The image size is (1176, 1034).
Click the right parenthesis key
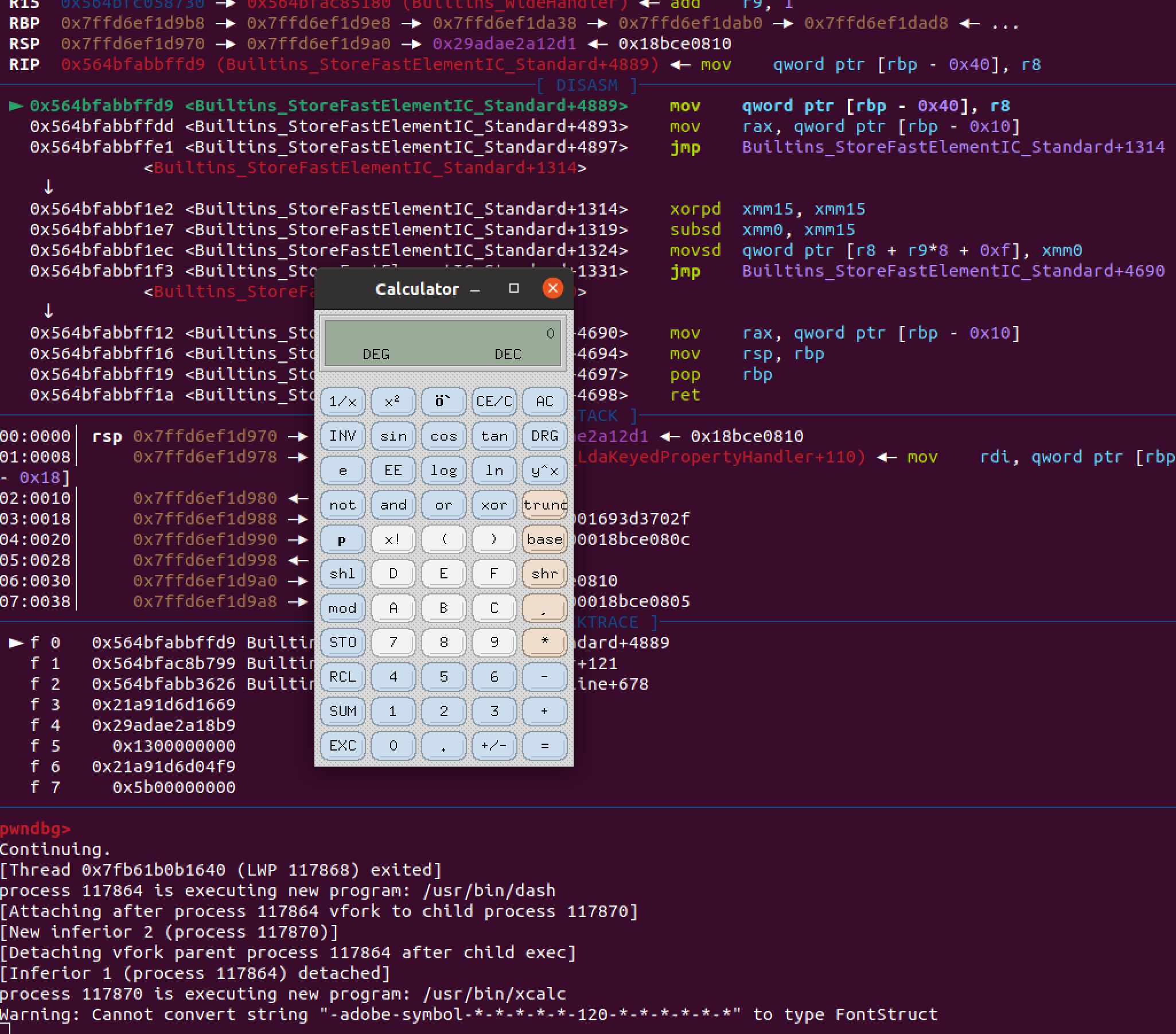tap(494, 539)
